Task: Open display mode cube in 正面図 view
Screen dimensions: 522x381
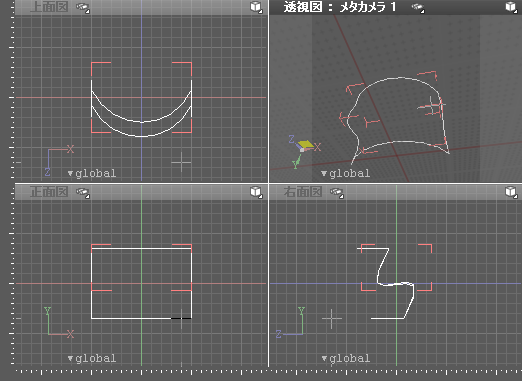Action: pos(256,192)
